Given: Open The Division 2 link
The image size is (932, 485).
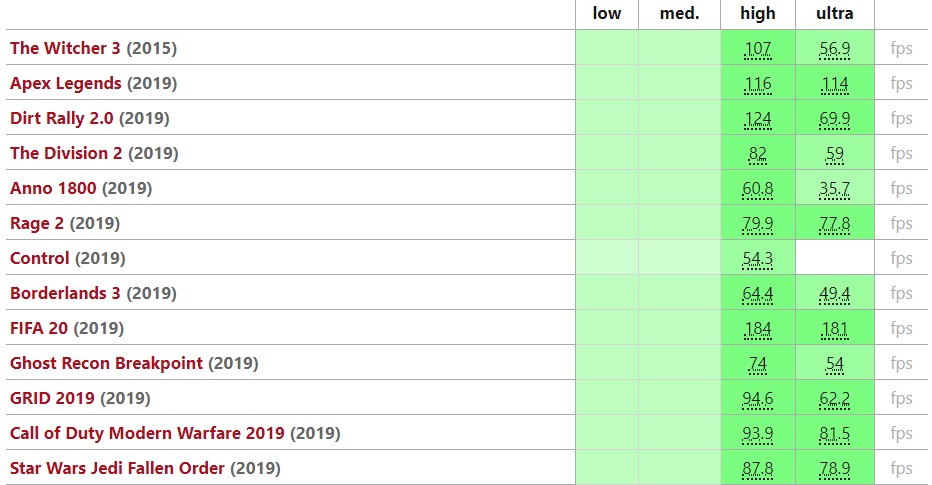Looking at the screenshot, I should (66, 153).
